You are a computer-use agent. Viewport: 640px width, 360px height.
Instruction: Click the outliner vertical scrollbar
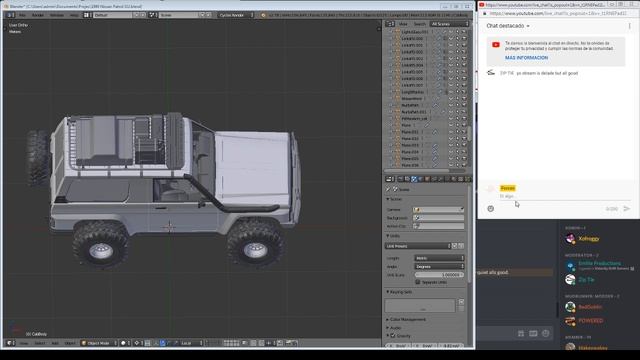[x=469, y=133]
